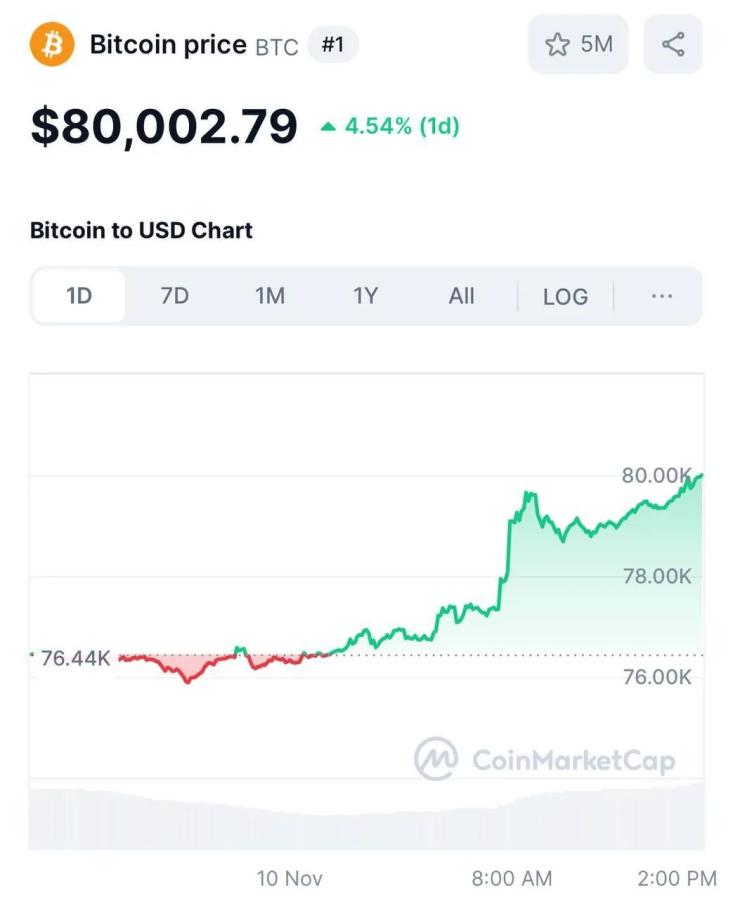Open the three-dots more chart options
The width and height of the screenshot is (733, 900).
click(x=662, y=296)
